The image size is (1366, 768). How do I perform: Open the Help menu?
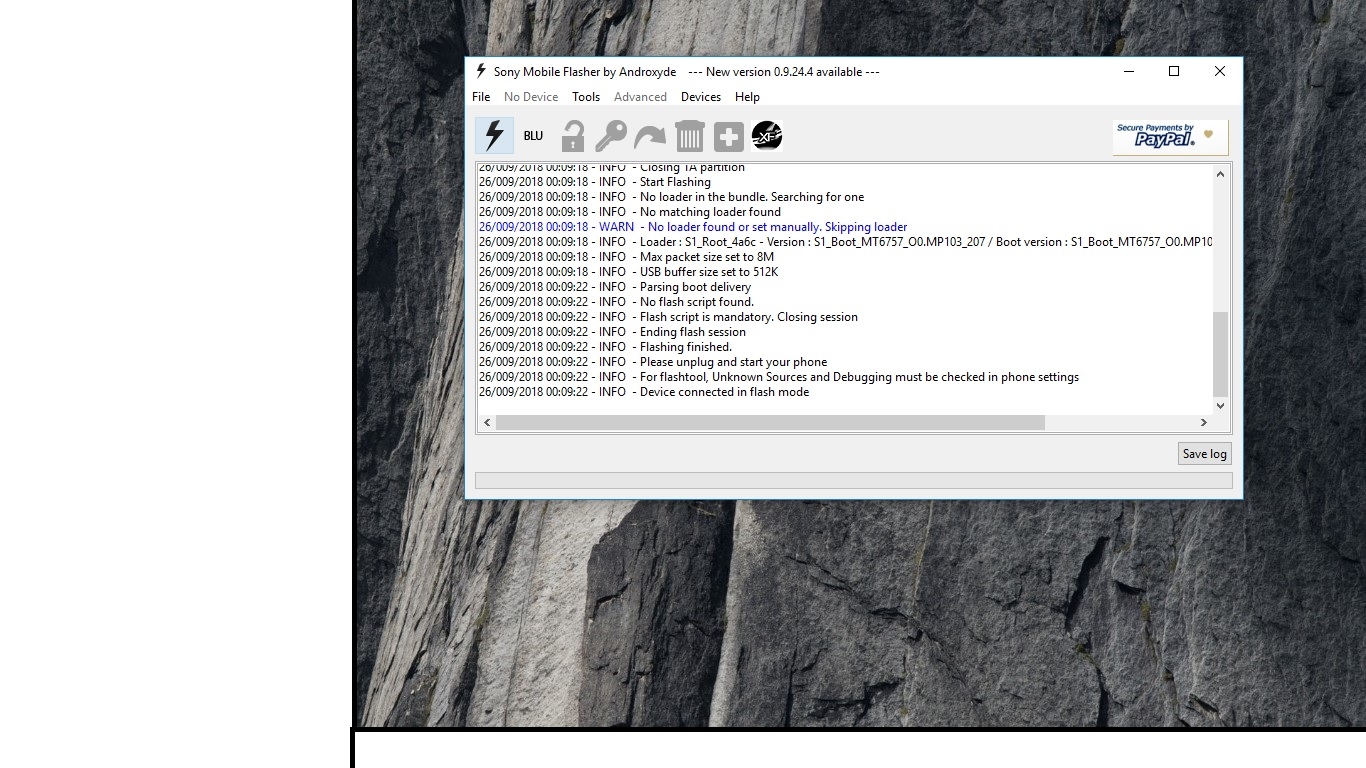pyautogui.click(x=747, y=97)
